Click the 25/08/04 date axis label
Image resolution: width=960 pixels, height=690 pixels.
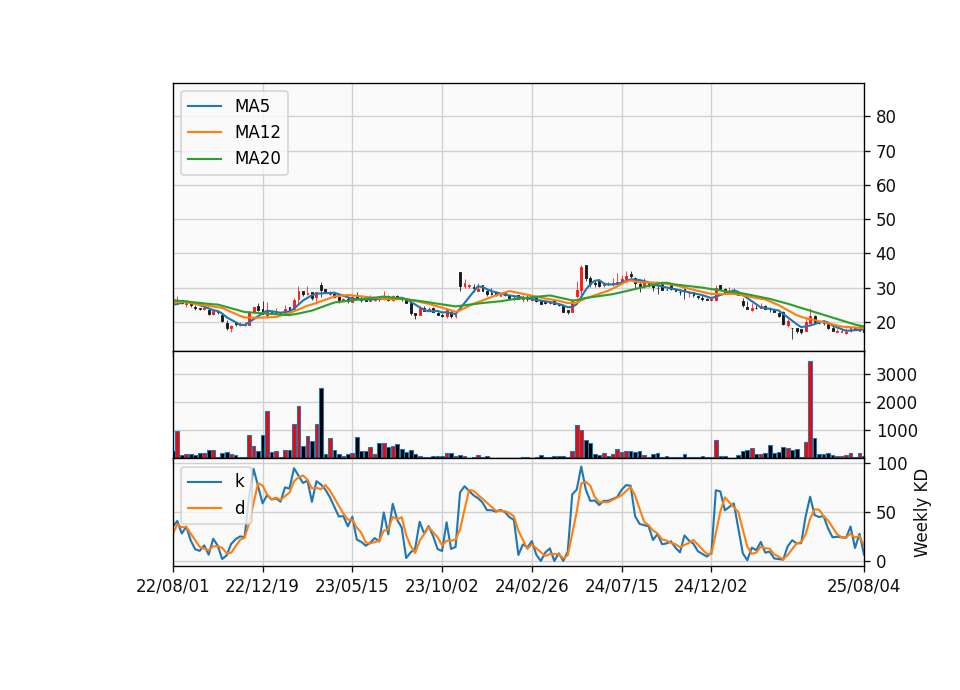pyautogui.click(x=863, y=587)
